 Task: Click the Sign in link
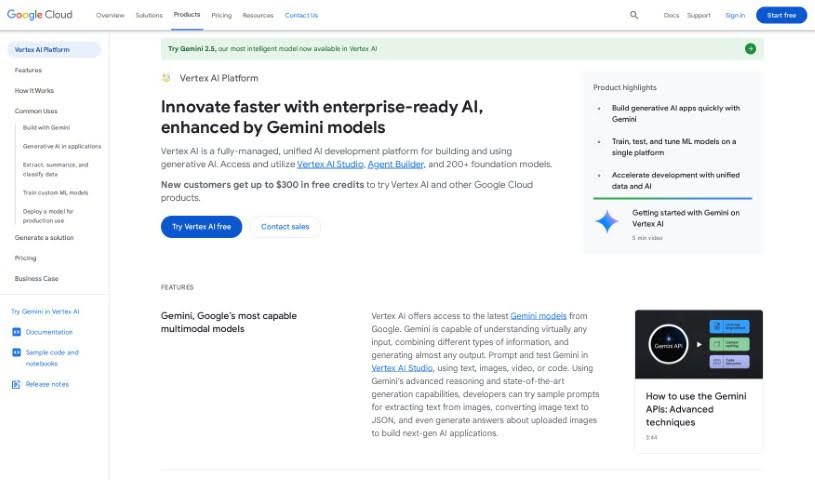pyautogui.click(x=735, y=16)
